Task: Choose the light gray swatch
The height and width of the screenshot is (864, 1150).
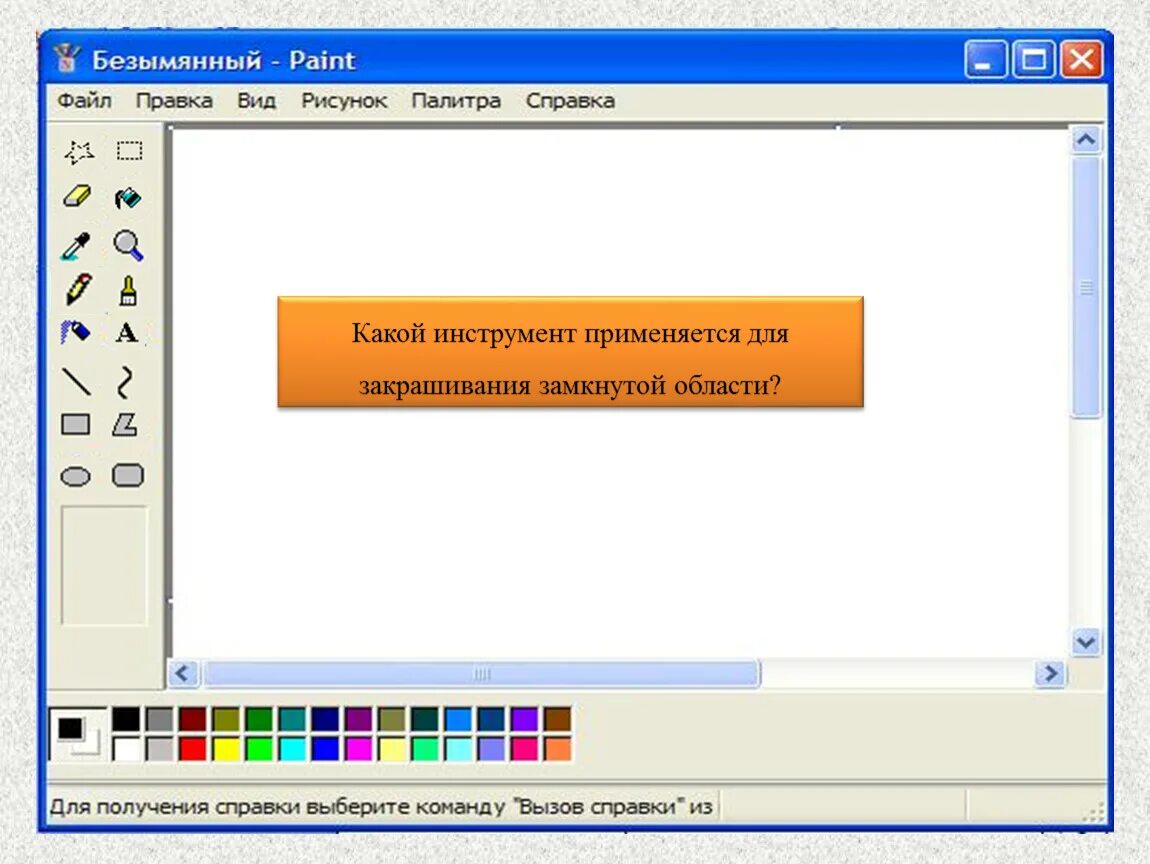Action: (159, 749)
